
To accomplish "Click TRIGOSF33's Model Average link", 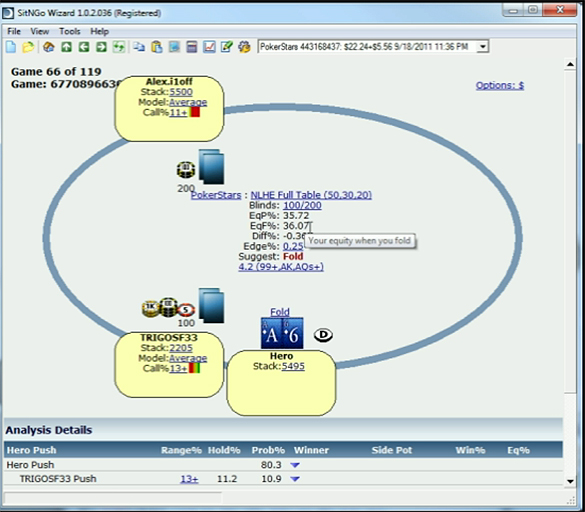I will tap(188, 358).
